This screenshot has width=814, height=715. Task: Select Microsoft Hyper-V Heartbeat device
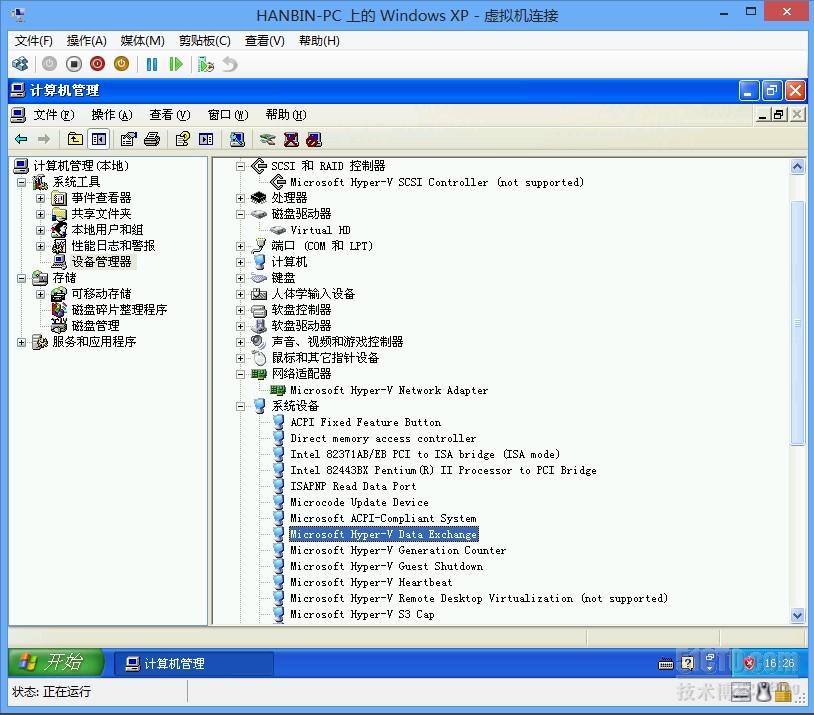pyautogui.click(x=371, y=582)
